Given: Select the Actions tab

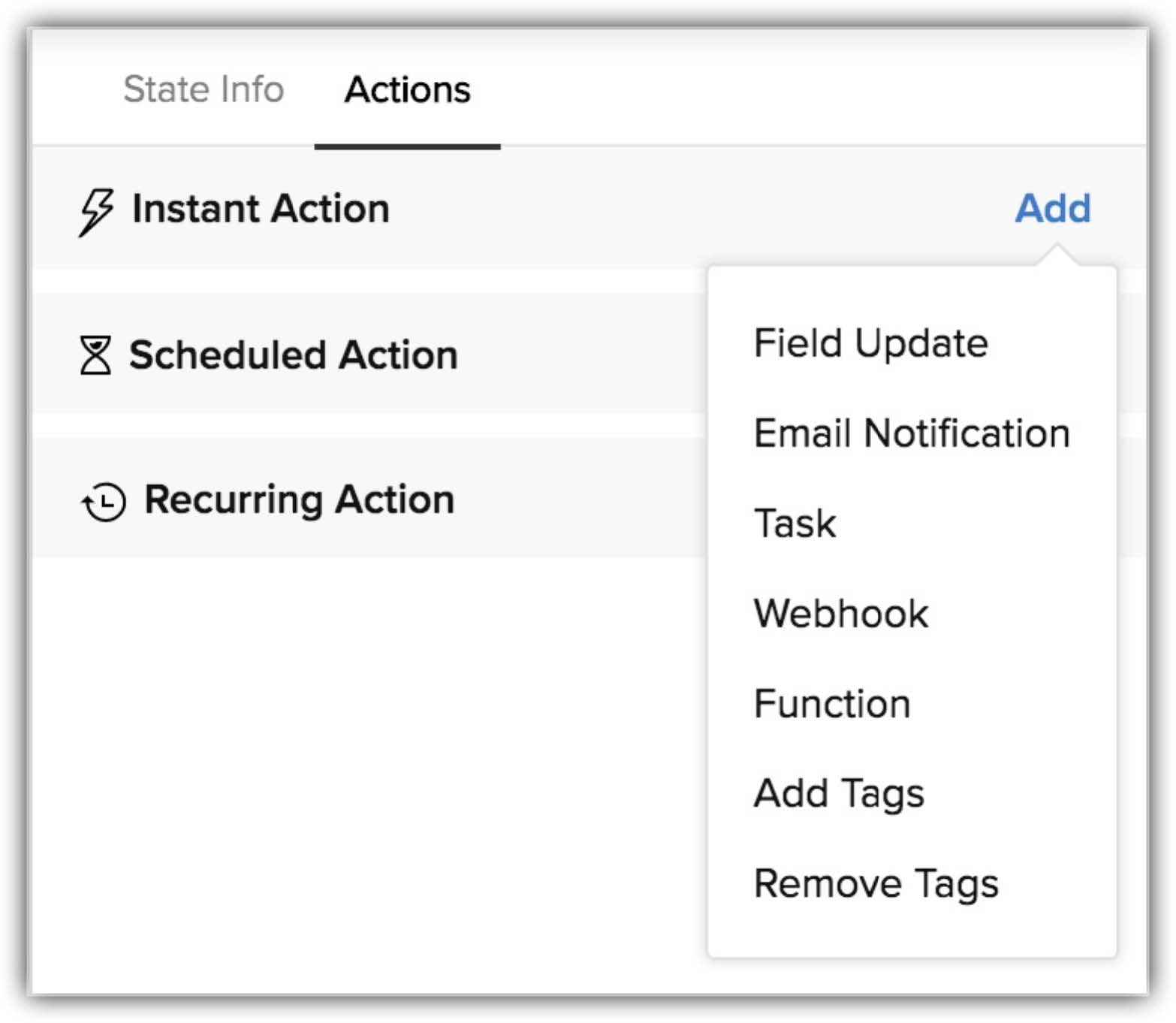Looking at the screenshot, I should click(x=407, y=89).
